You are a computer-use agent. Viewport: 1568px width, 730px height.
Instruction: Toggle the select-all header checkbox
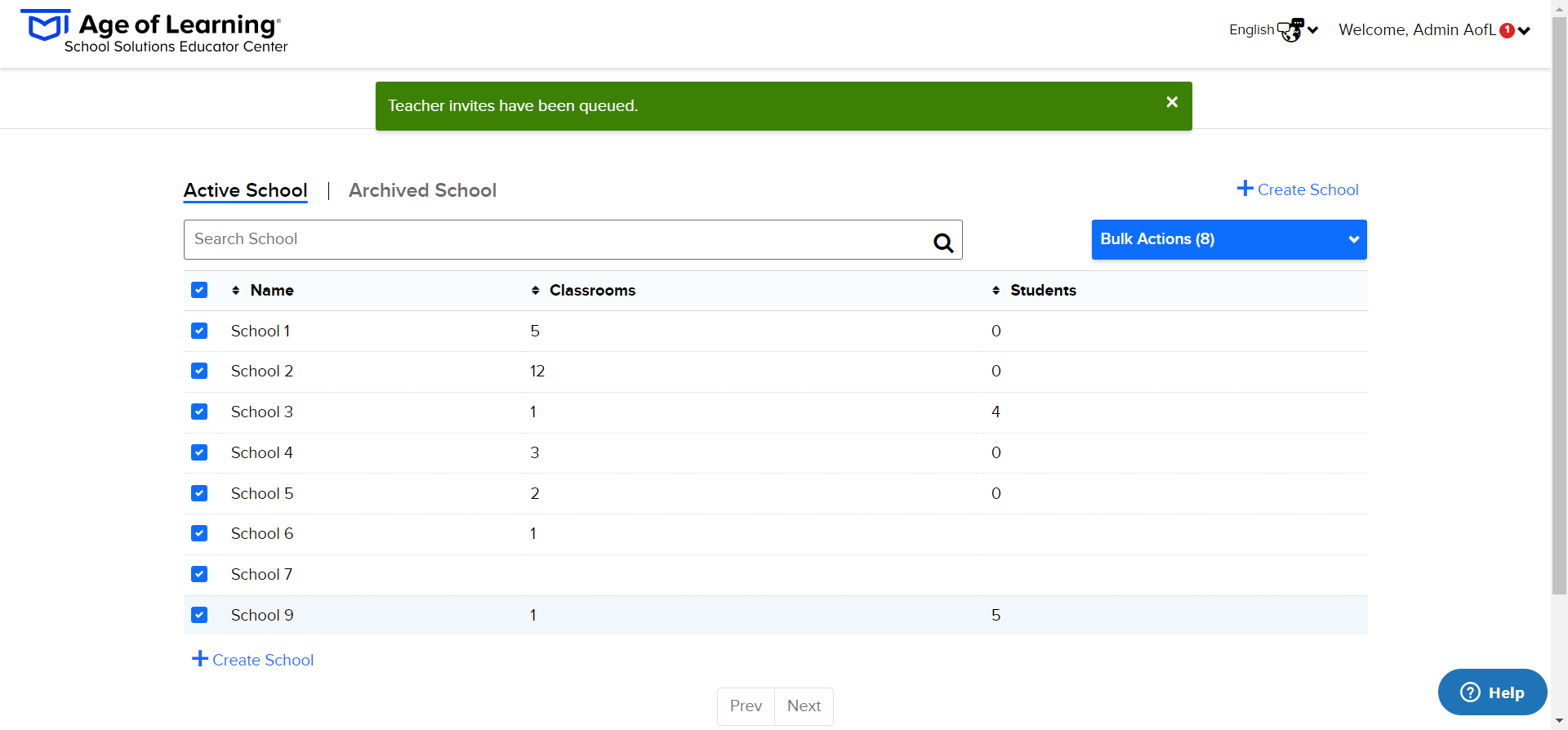coord(199,290)
